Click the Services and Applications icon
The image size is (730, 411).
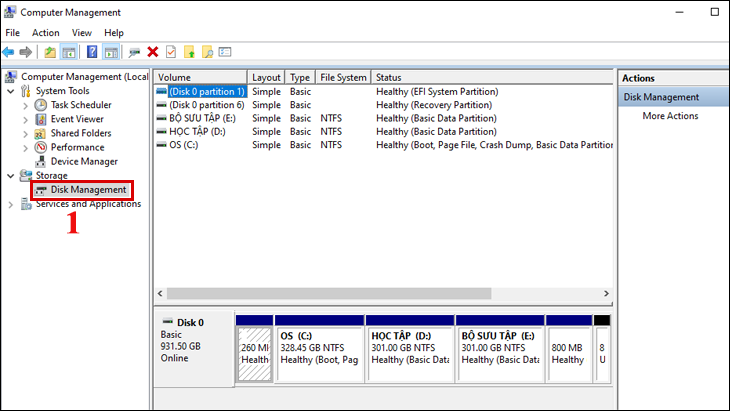coord(26,204)
